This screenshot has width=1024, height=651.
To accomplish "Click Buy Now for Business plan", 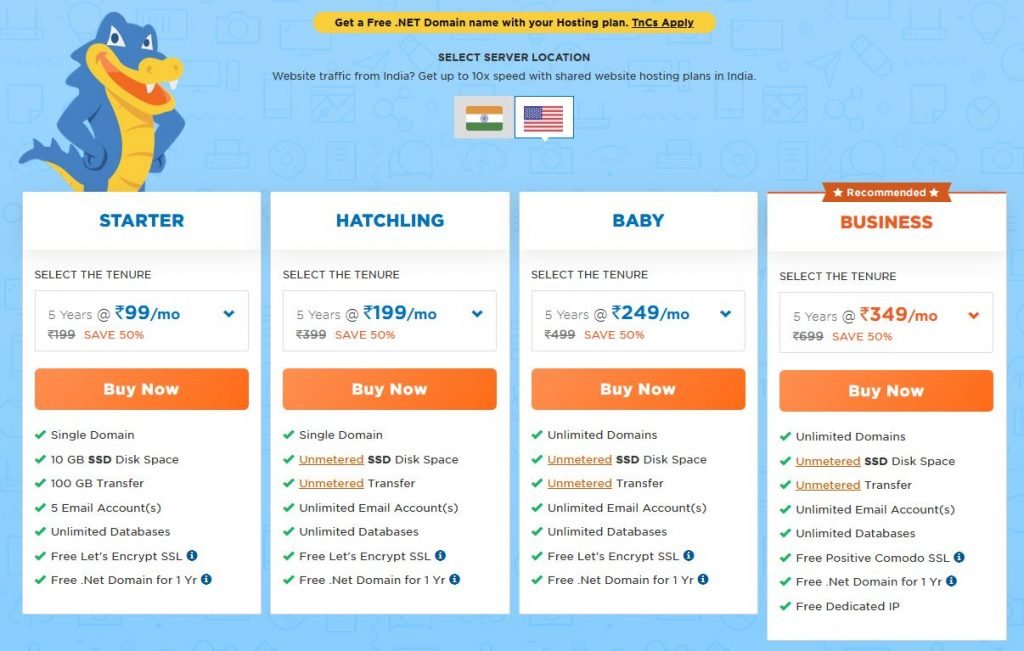I will (886, 391).
